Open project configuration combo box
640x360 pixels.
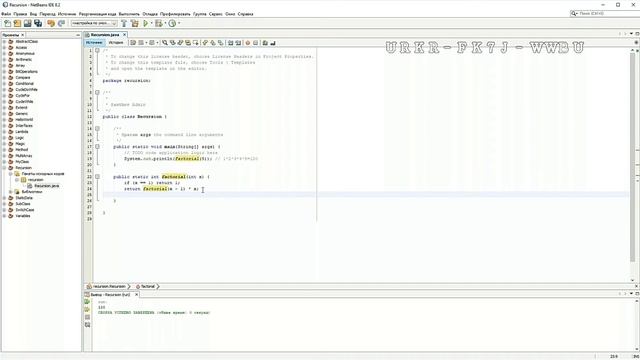point(94,23)
